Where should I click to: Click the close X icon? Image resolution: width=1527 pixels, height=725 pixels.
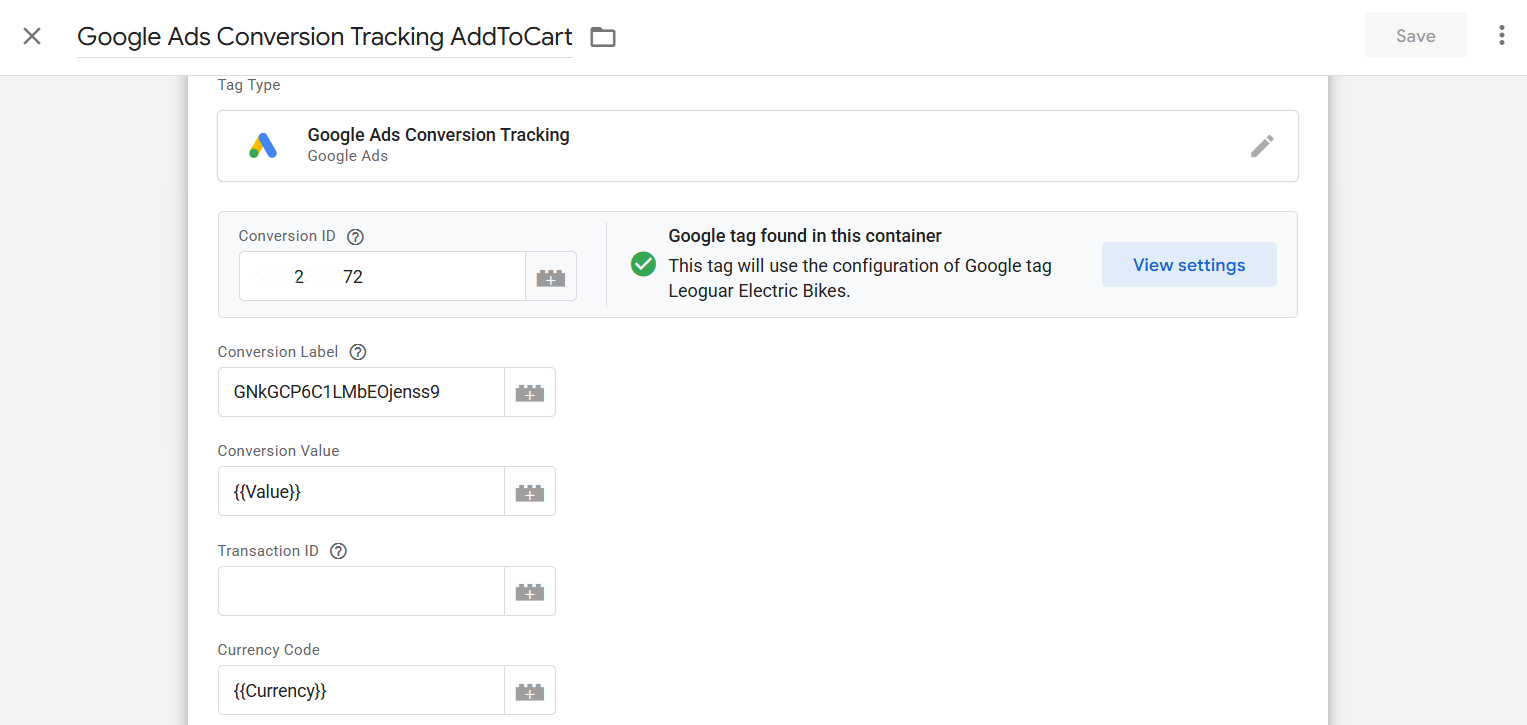[x=32, y=36]
